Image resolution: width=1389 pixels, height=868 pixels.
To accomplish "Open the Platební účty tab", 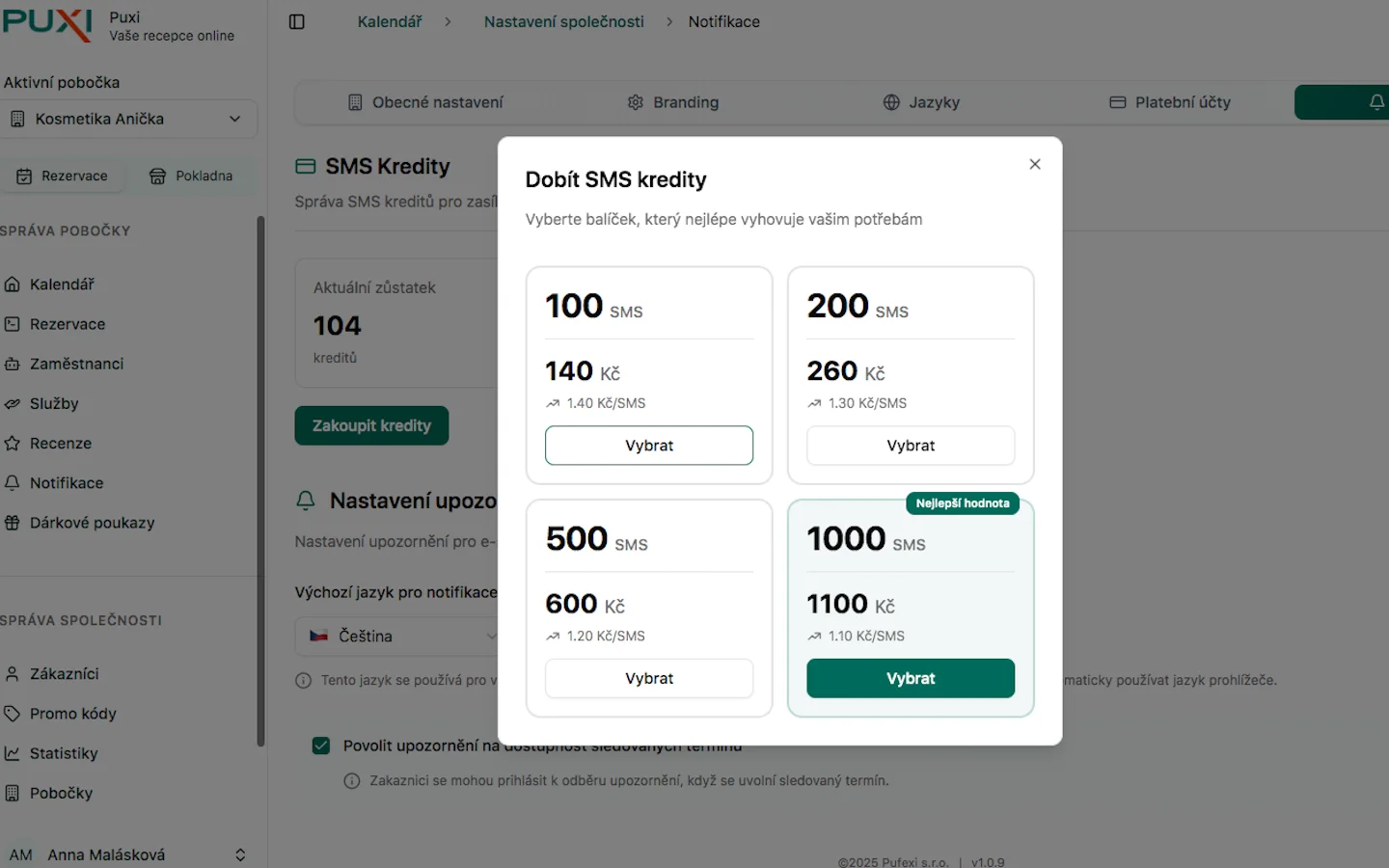I will point(1170,102).
